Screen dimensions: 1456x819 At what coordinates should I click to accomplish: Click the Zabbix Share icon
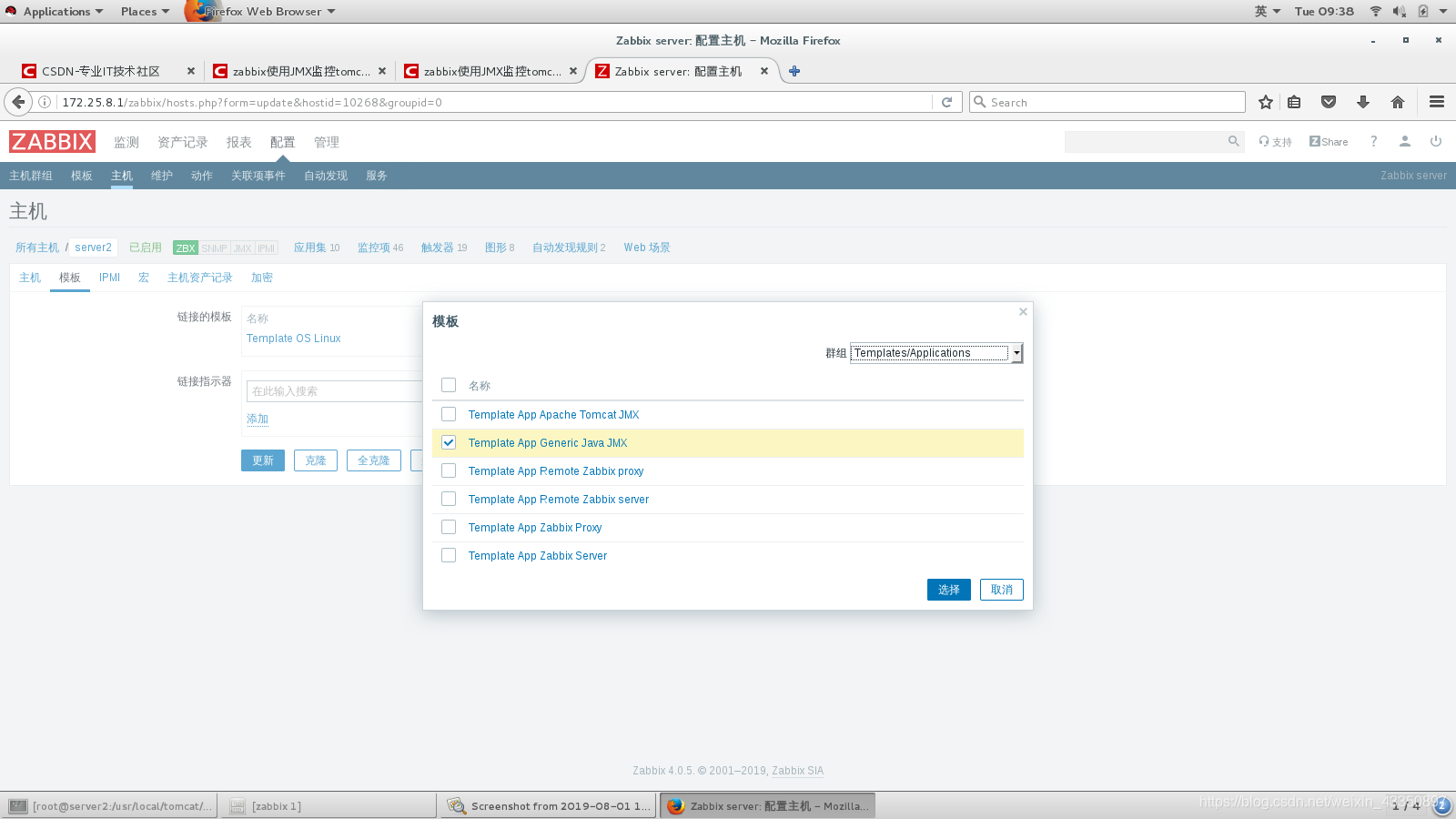click(x=1329, y=141)
